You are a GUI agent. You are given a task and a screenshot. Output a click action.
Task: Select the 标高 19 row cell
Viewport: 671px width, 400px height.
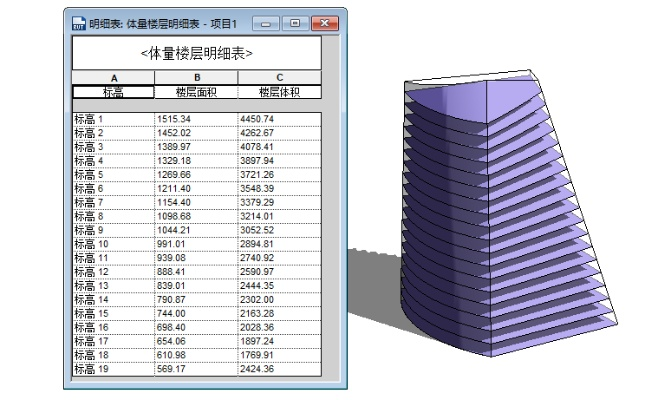click(x=113, y=368)
